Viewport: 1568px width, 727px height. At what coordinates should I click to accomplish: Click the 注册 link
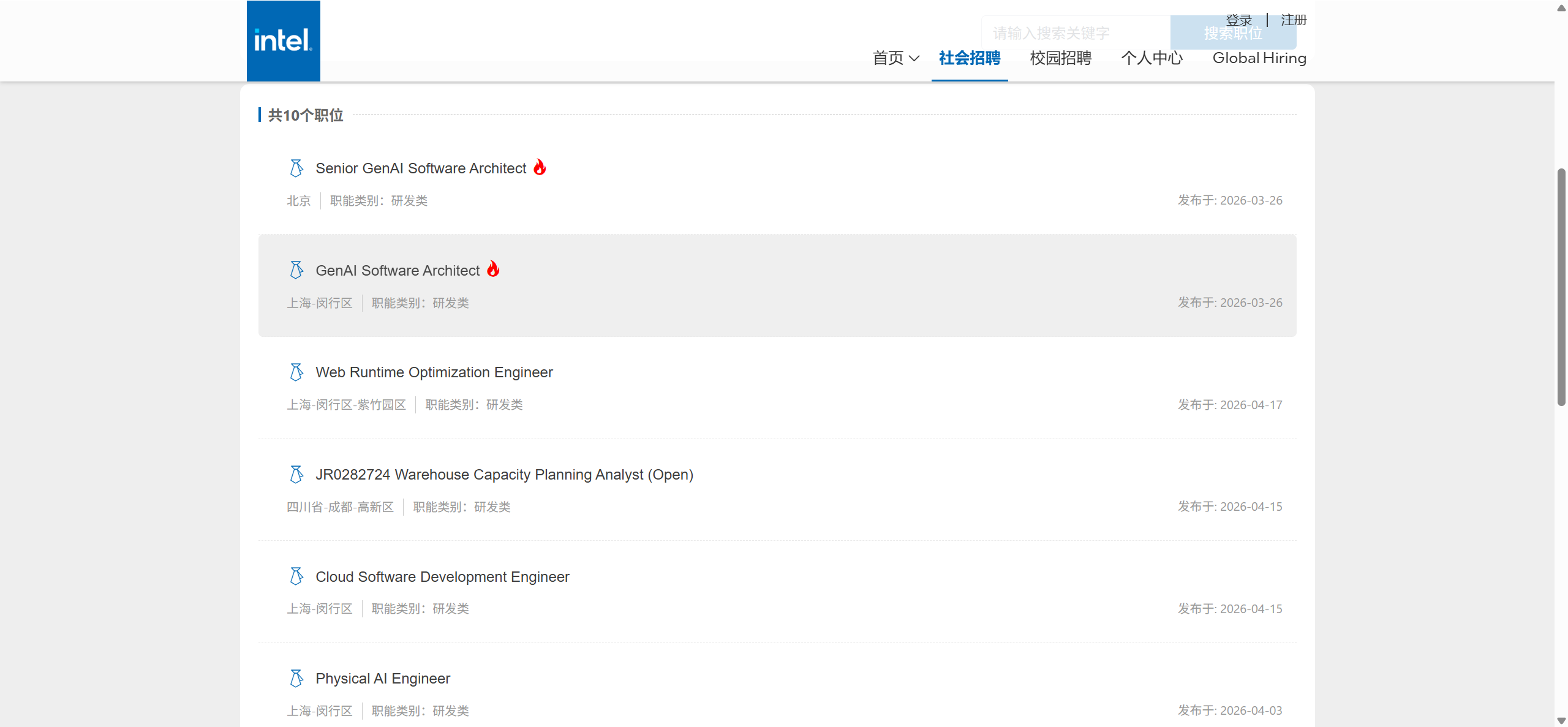pyautogui.click(x=1294, y=20)
